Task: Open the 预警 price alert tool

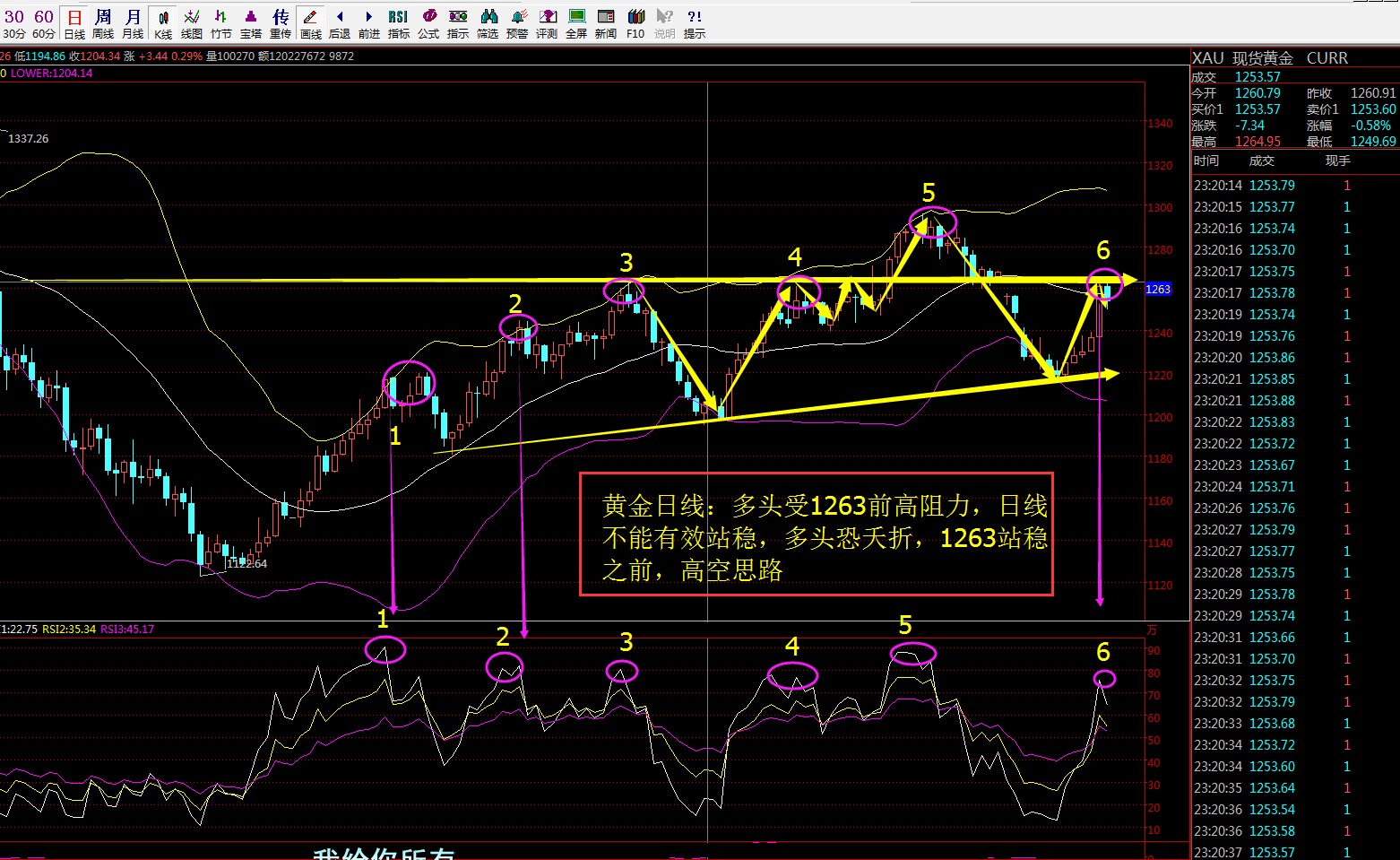Action: (517, 23)
